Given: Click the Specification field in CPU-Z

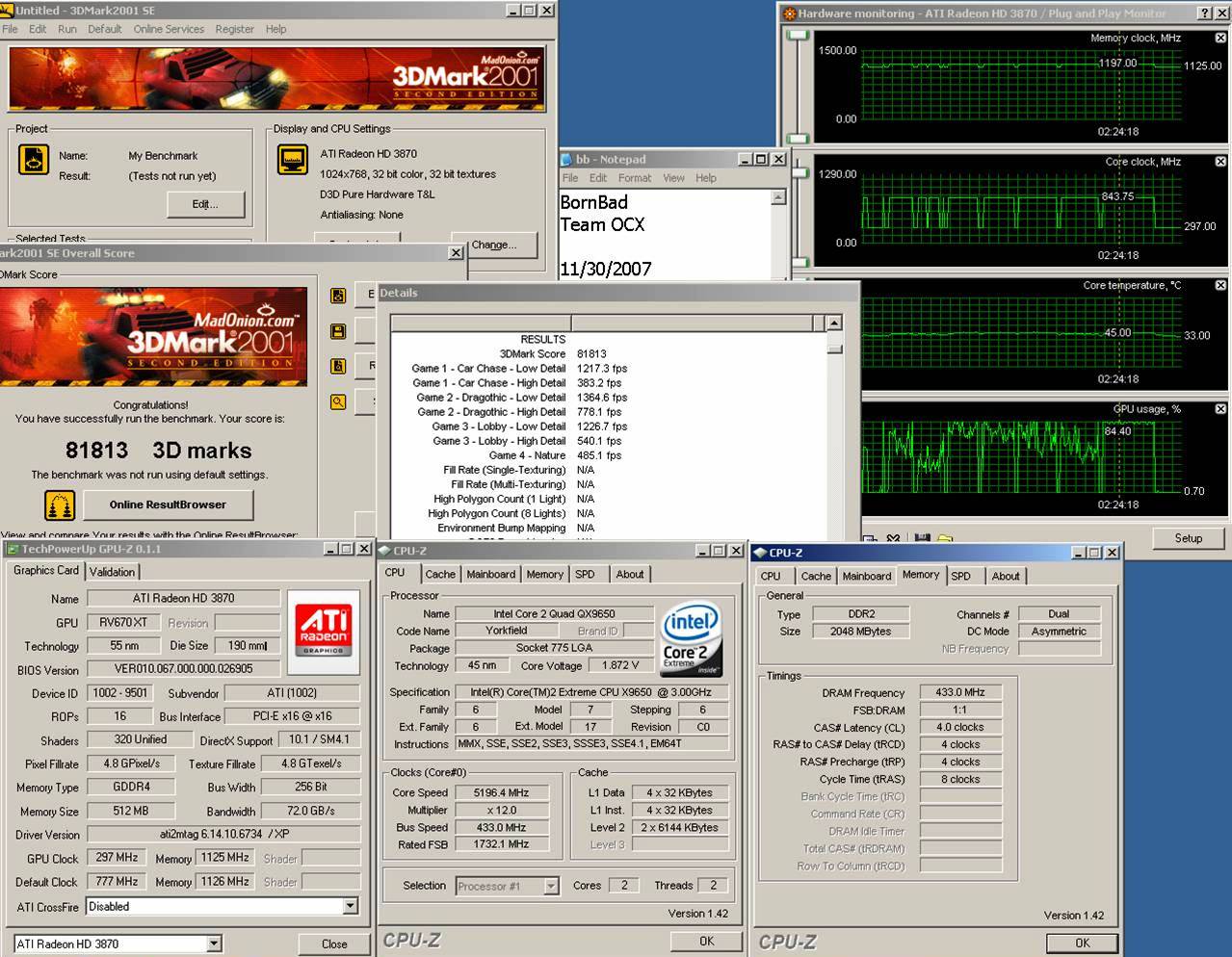Looking at the screenshot, I should click(590, 691).
